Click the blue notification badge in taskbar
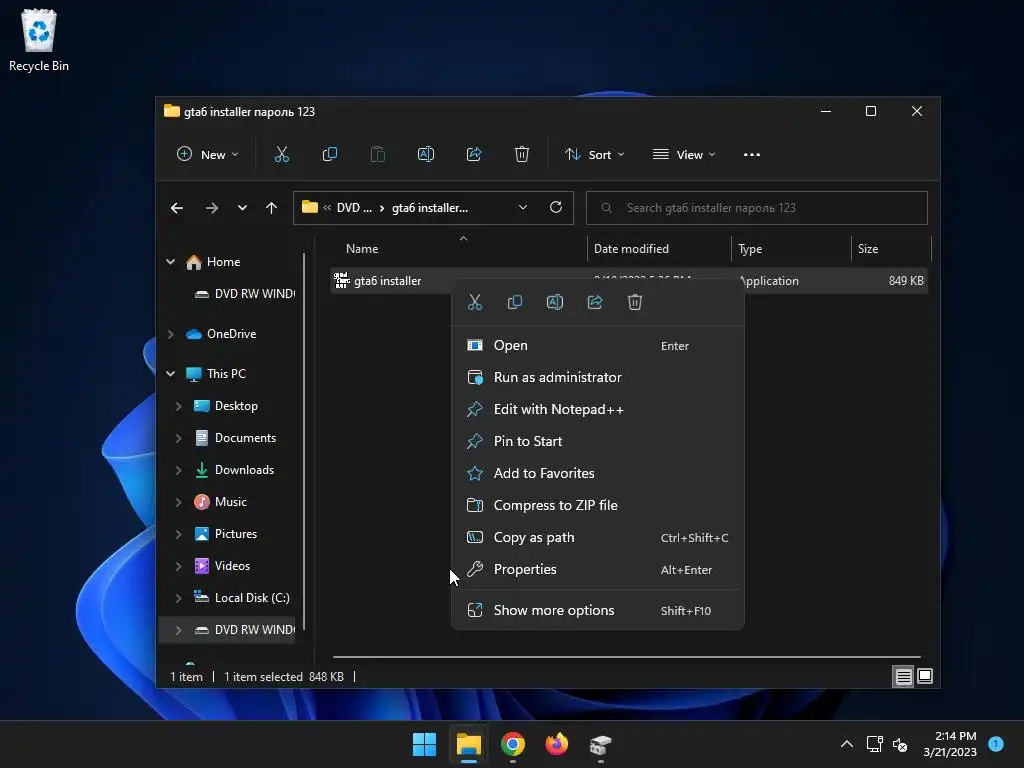Viewport: 1024px width, 768px height. pos(996,743)
